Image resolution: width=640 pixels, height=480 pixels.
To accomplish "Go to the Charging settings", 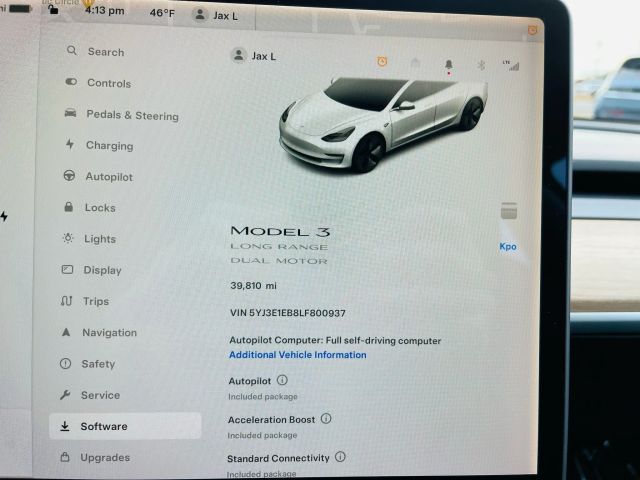I will 99,145.
